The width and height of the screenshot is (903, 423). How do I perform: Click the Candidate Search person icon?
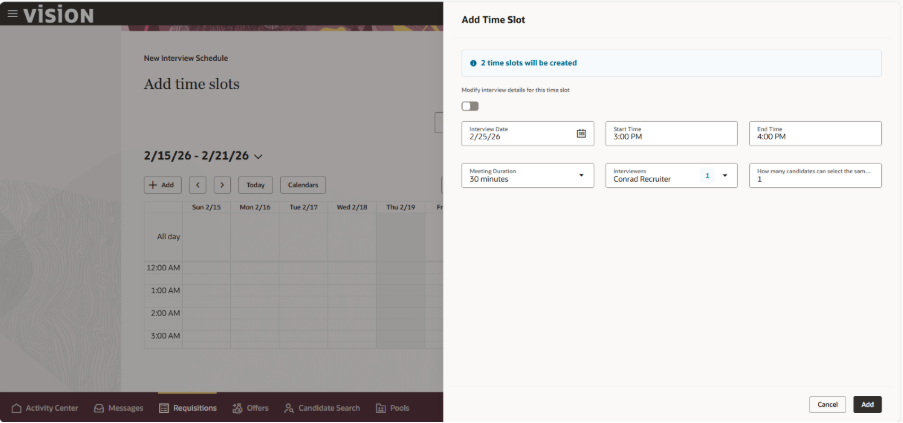click(x=289, y=408)
